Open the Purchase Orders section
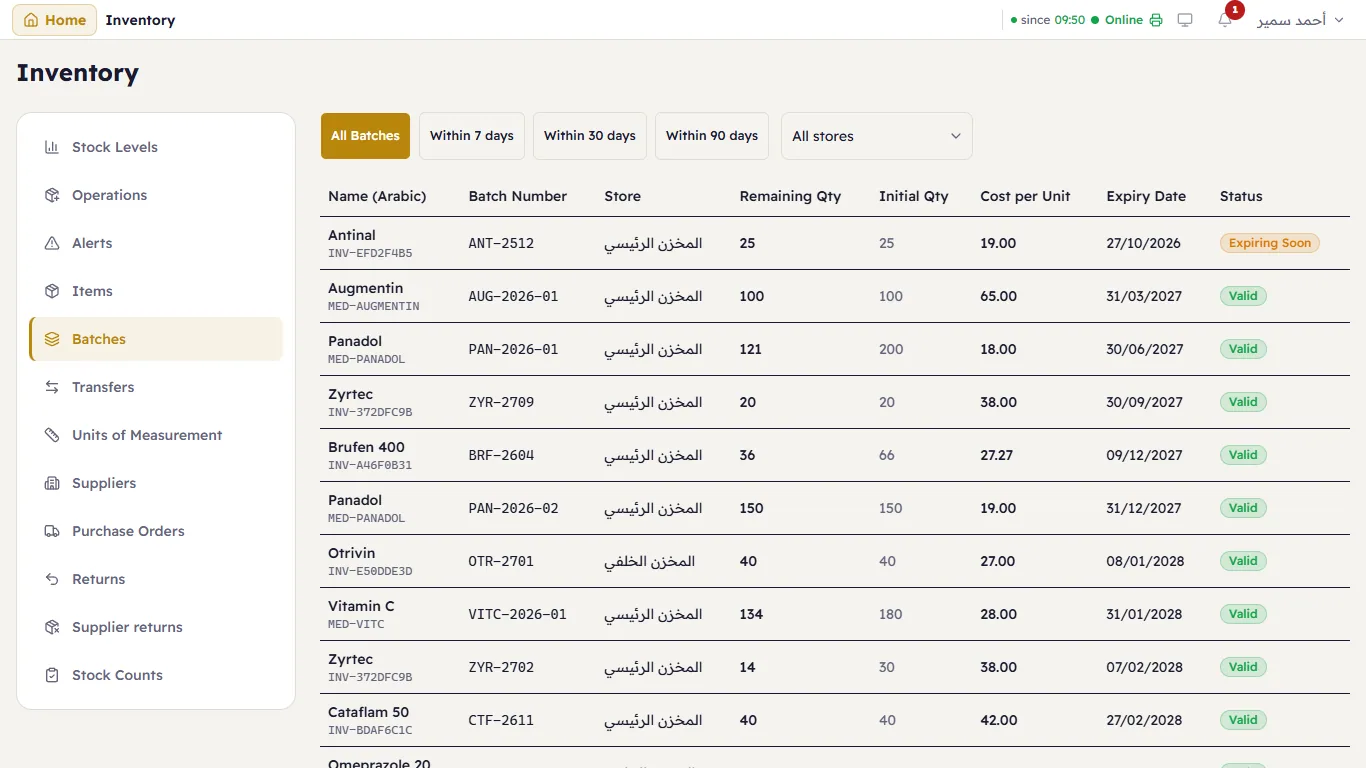The image size is (1366, 768). click(156, 531)
